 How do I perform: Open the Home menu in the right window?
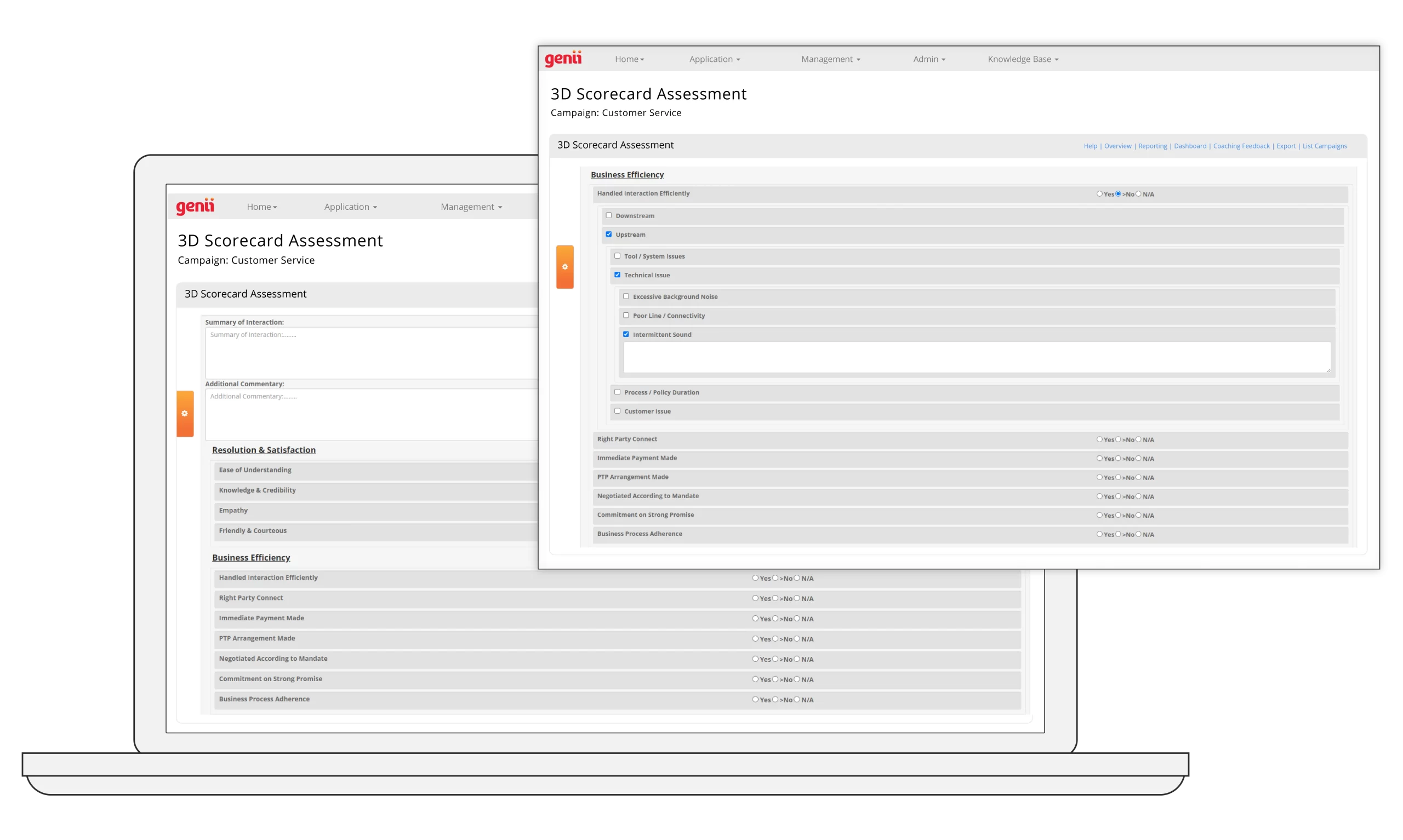[629, 59]
